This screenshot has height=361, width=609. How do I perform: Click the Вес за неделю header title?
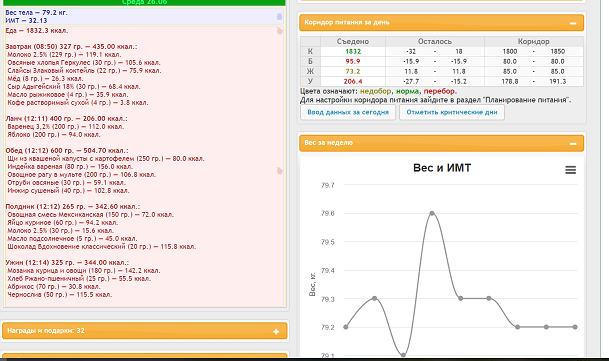point(328,143)
